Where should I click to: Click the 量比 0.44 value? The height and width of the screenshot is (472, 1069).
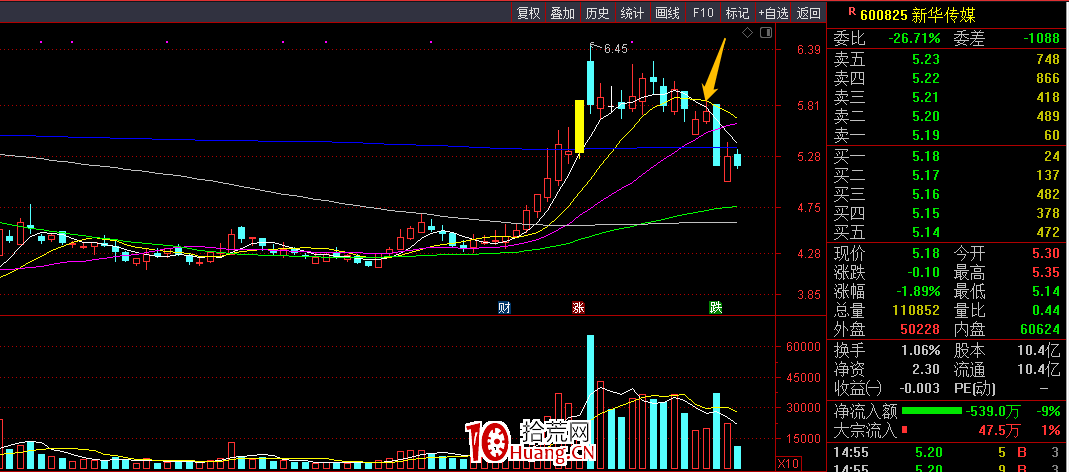[x=1046, y=311]
